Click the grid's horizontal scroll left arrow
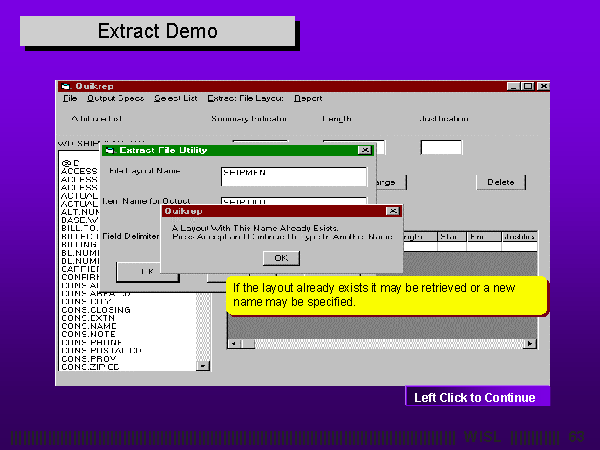The width and height of the screenshot is (600, 450). (233, 344)
